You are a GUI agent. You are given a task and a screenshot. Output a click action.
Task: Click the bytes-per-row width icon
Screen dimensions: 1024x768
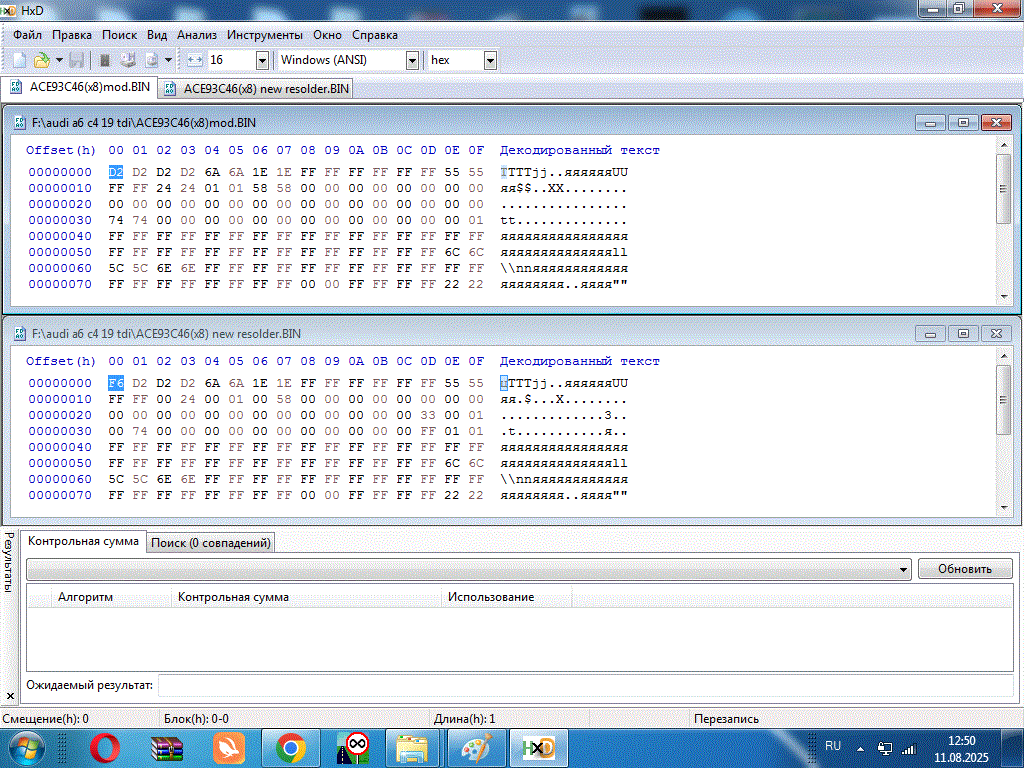(195, 60)
